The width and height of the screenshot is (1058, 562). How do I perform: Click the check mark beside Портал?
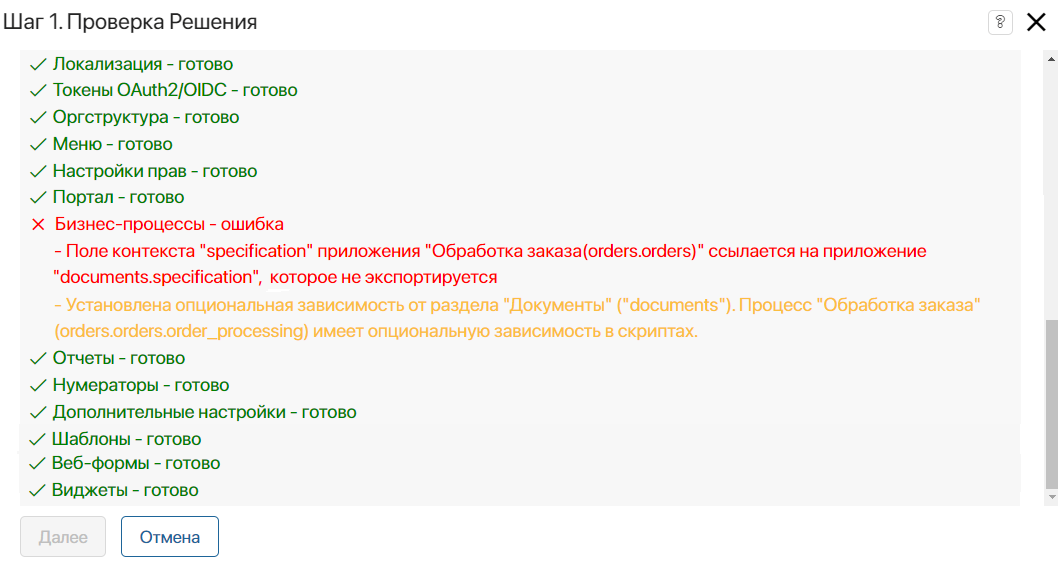click(38, 198)
